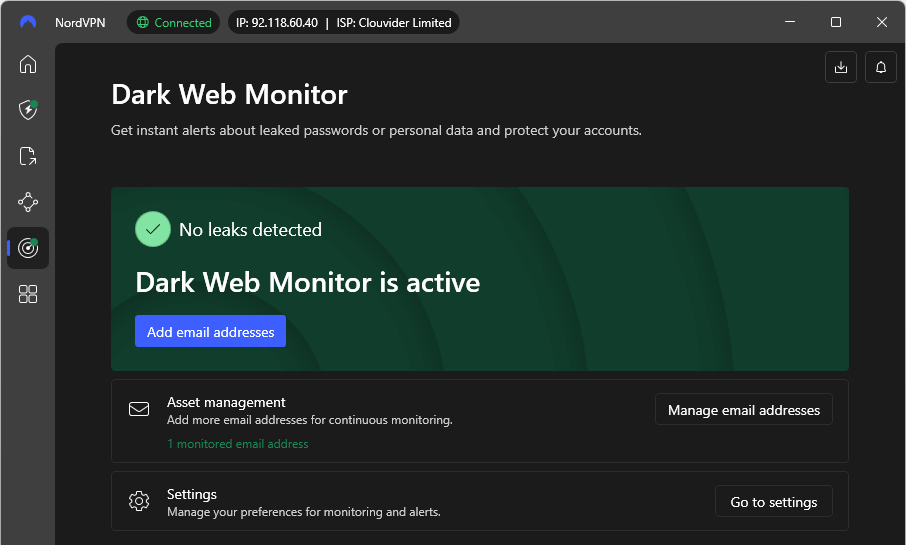Open the file sharing sidebar icon

28,156
